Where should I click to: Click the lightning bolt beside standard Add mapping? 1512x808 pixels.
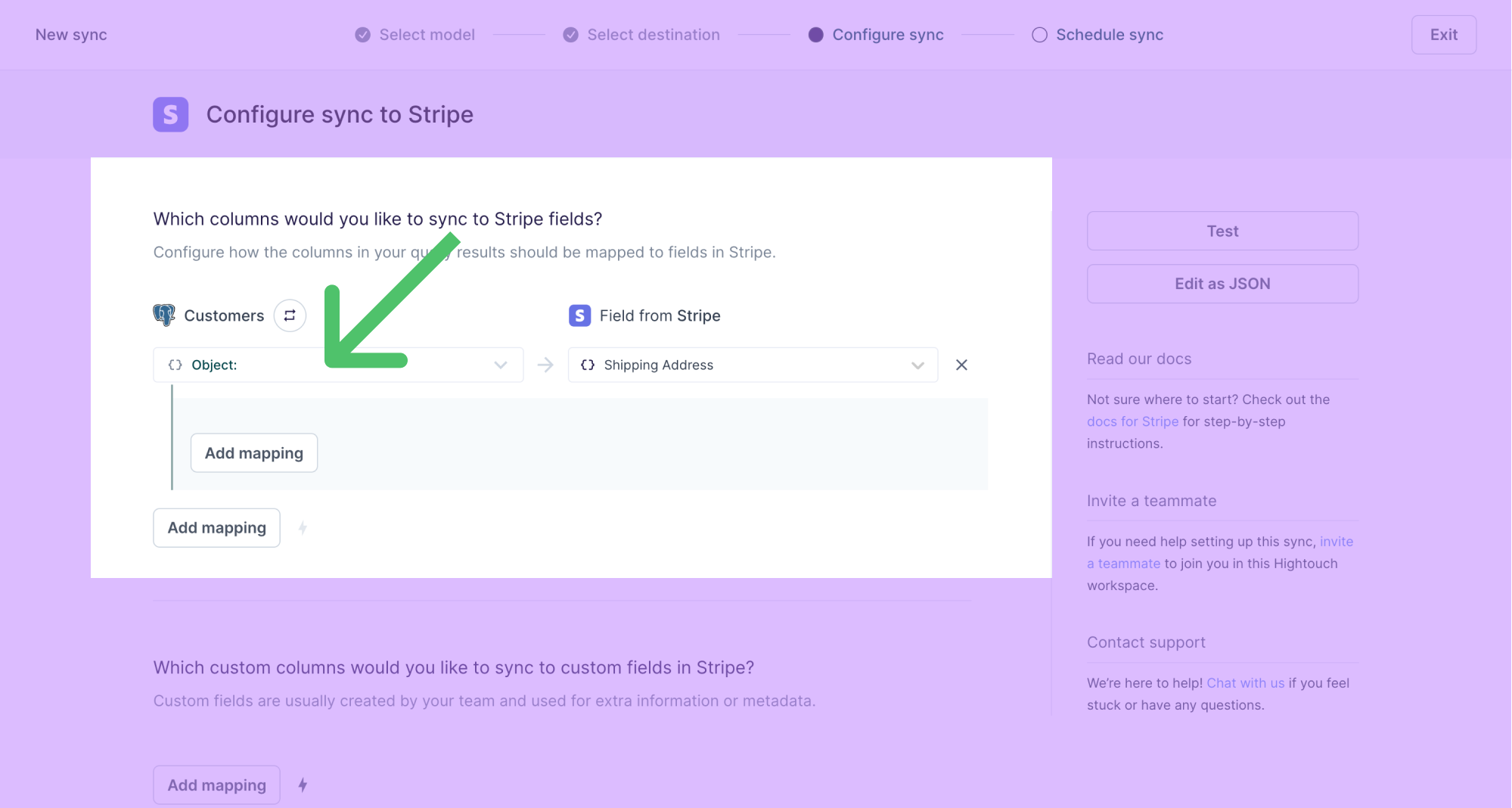pos(303,528)
